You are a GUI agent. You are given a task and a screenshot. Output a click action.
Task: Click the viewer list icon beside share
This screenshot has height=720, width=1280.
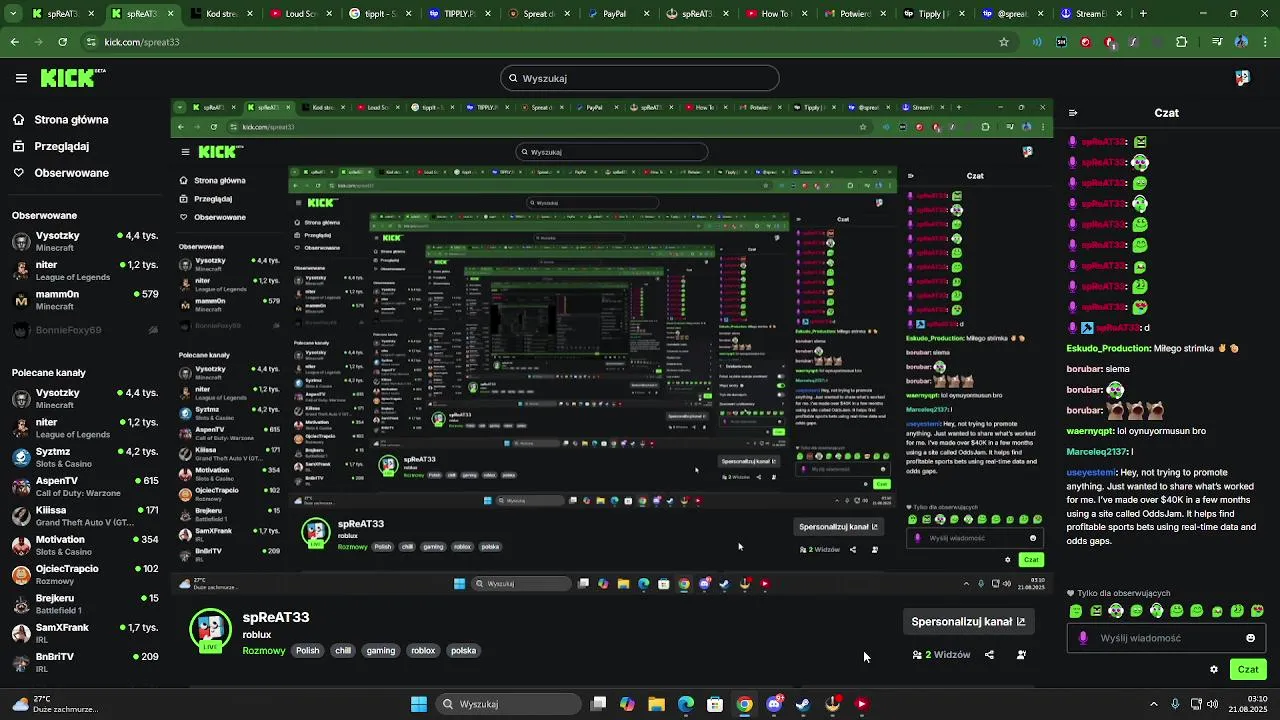[x=1021, y=655]
